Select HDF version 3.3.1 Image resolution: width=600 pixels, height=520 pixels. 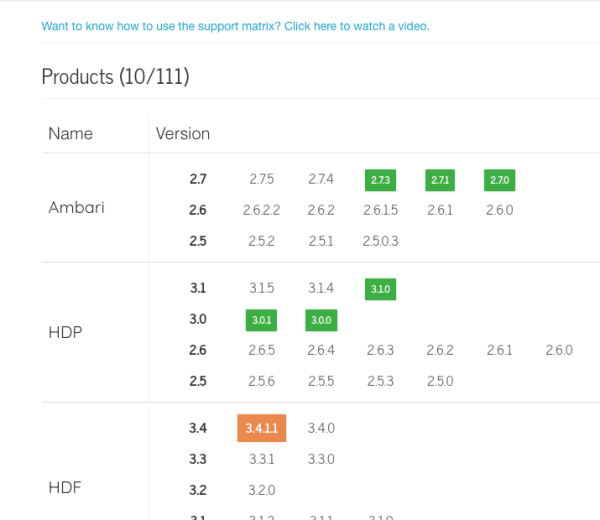coord(261,459)
